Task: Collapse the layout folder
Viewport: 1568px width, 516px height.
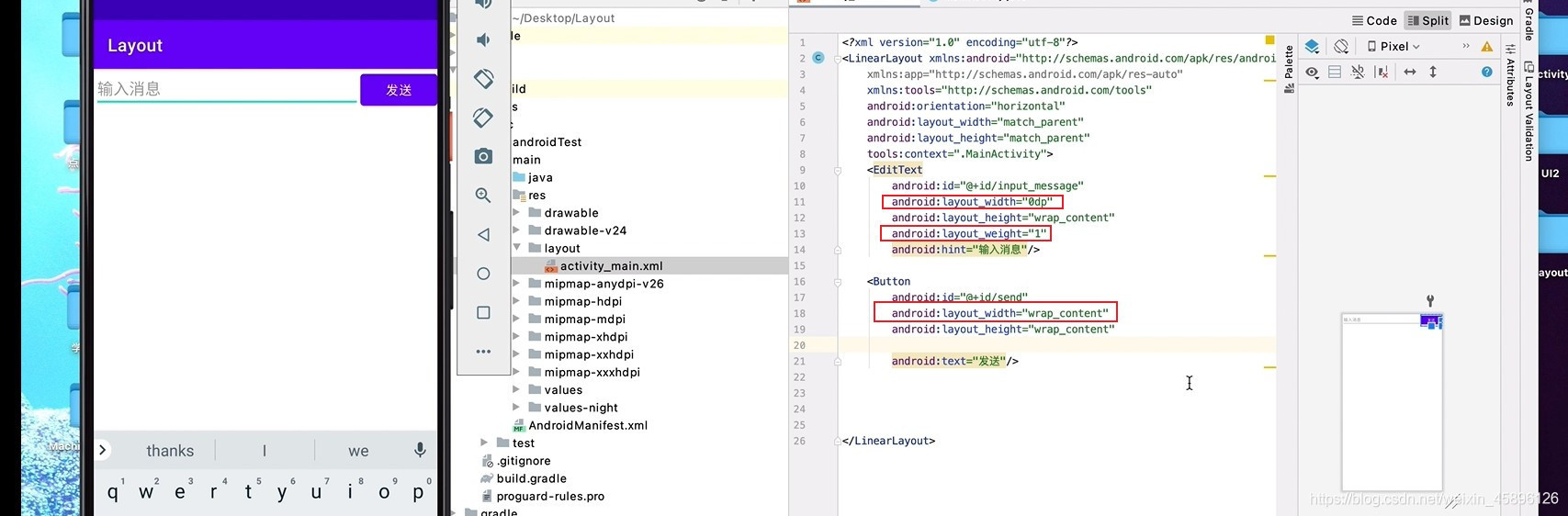Action: click(x=516, y=248)
